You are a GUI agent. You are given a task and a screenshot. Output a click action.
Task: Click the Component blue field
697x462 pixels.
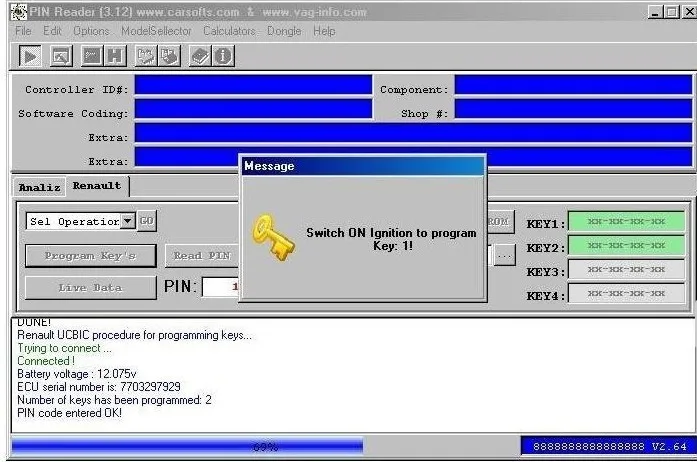573,85
